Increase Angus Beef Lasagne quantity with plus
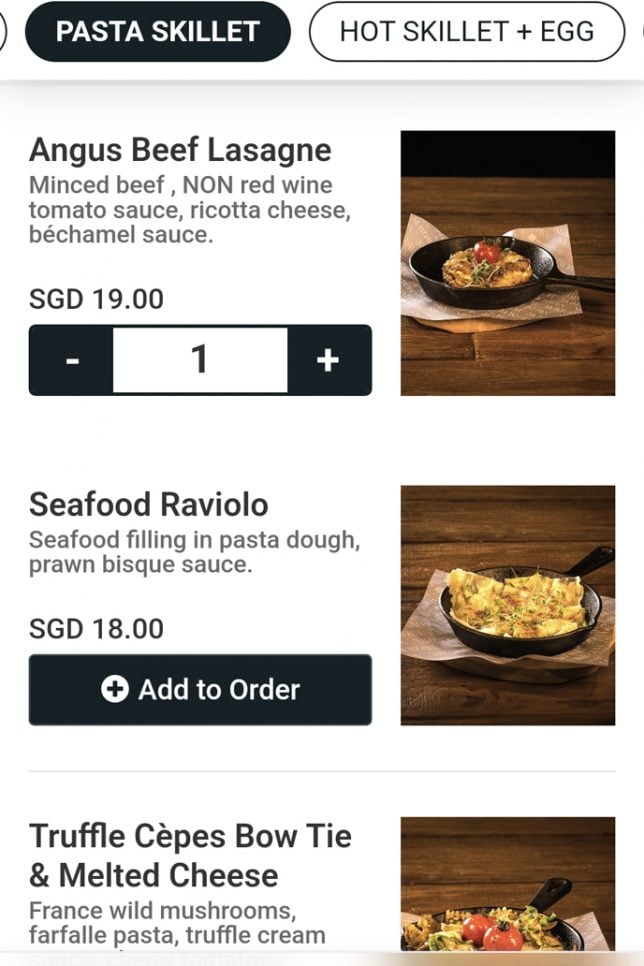Viewport: 644px width, 966px height. [328, 360]
